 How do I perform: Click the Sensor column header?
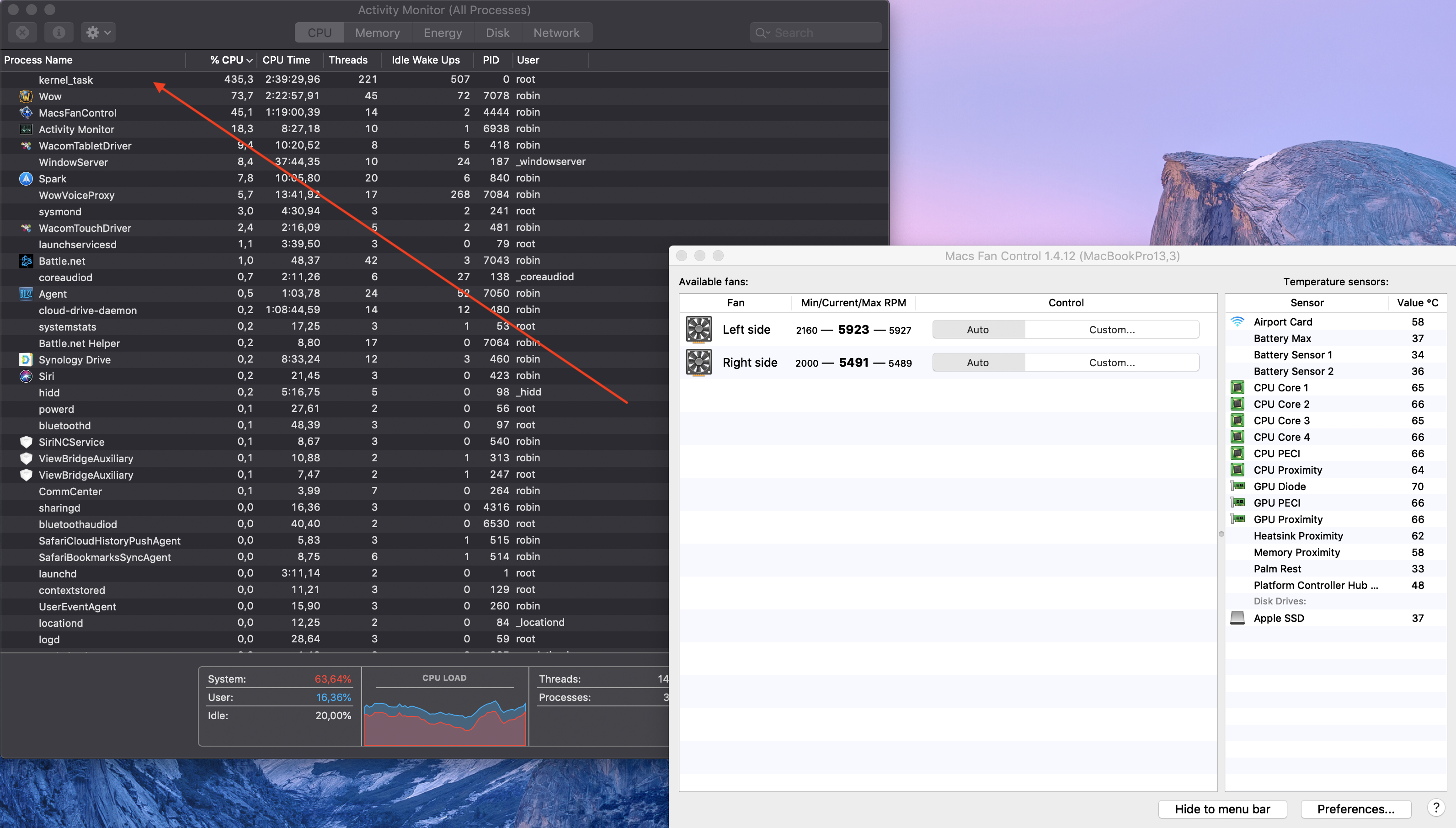click(x=1307, y=303)
